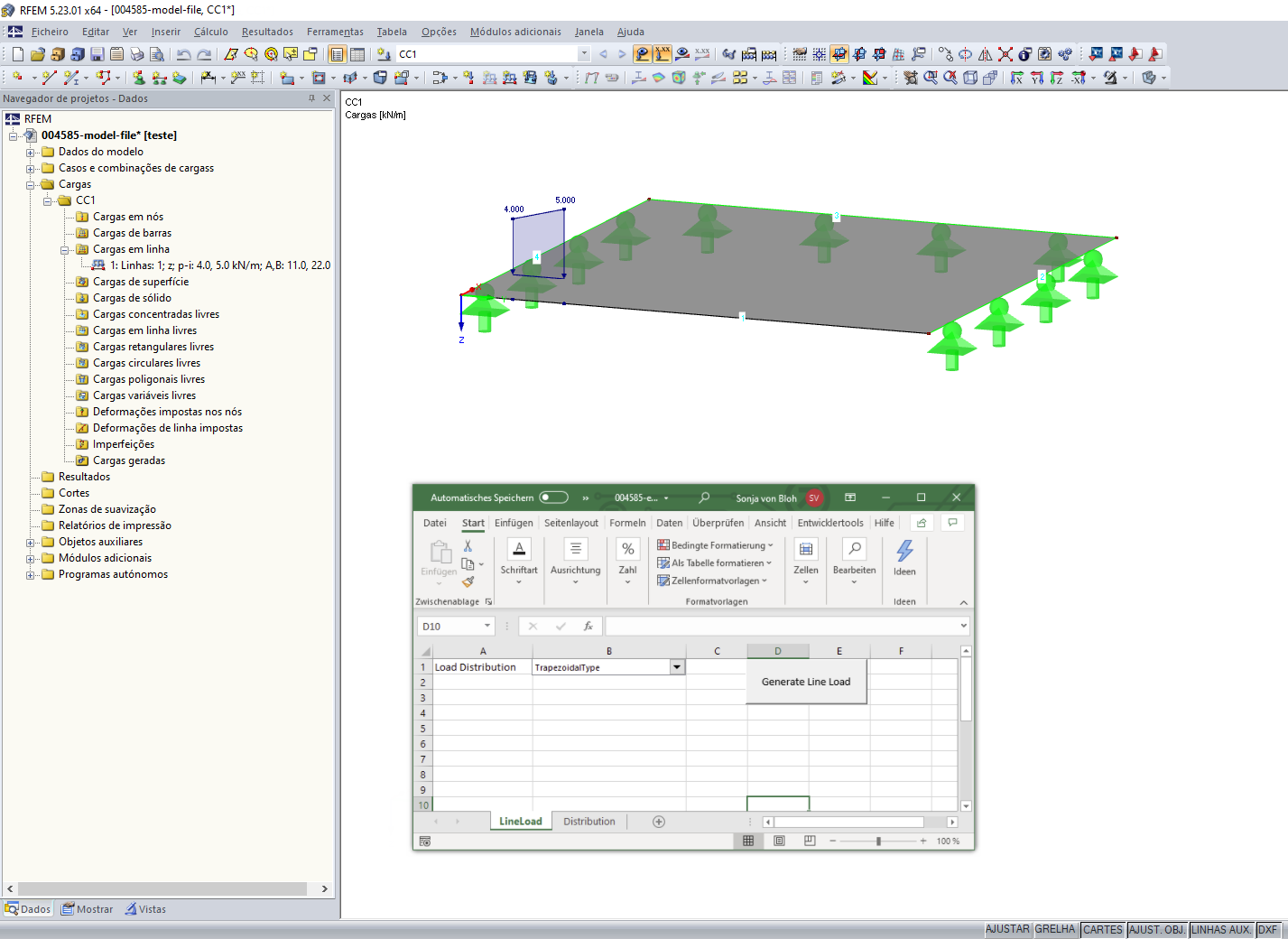The width and height of the screenshot is (1288, 939).
Task: Click the Open file folder icon in RFEM
Action: 38,54
